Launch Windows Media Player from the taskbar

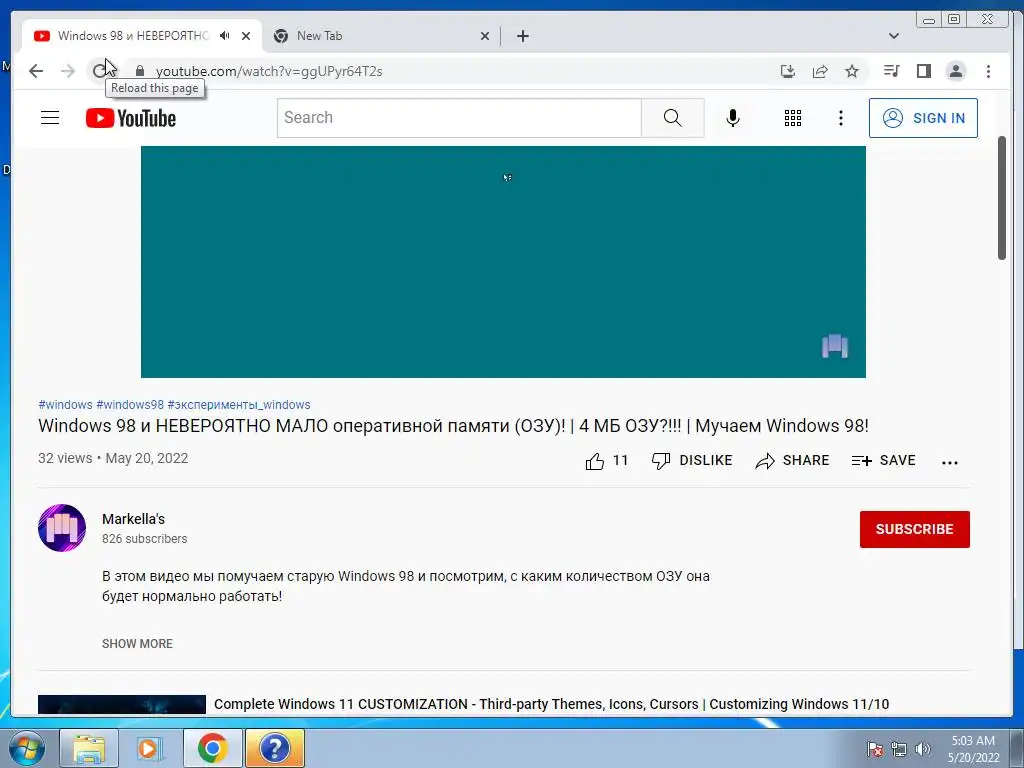(150, 748)
